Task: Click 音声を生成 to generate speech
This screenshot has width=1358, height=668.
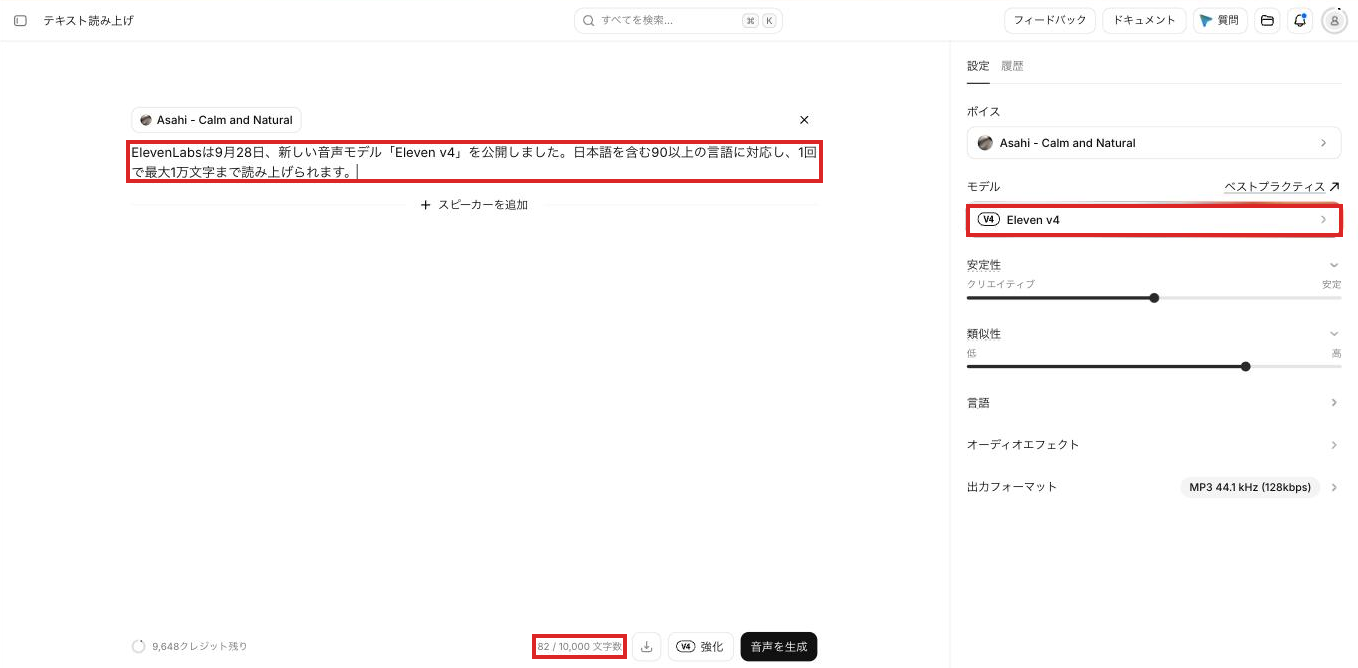Action: tap(779, 647)
